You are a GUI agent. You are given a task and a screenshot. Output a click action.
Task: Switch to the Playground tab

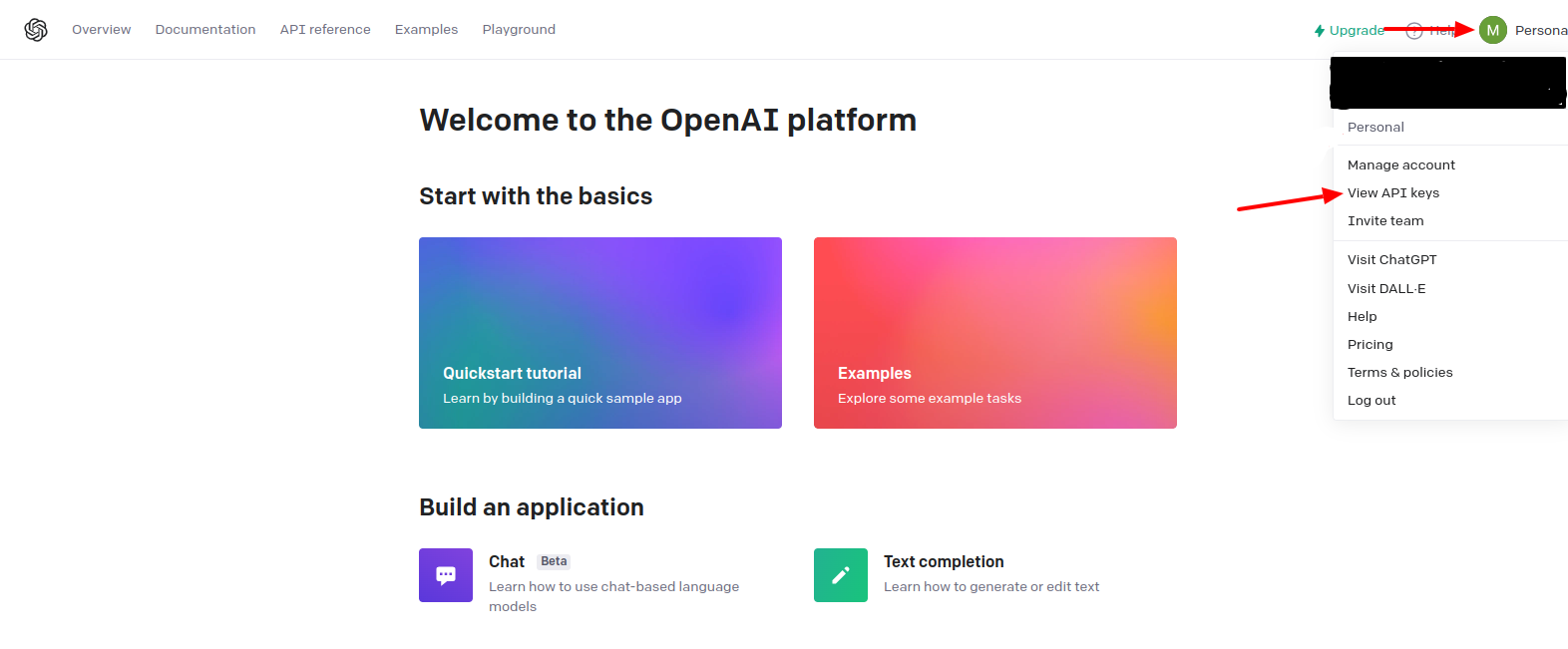click(x=519, y=30)
